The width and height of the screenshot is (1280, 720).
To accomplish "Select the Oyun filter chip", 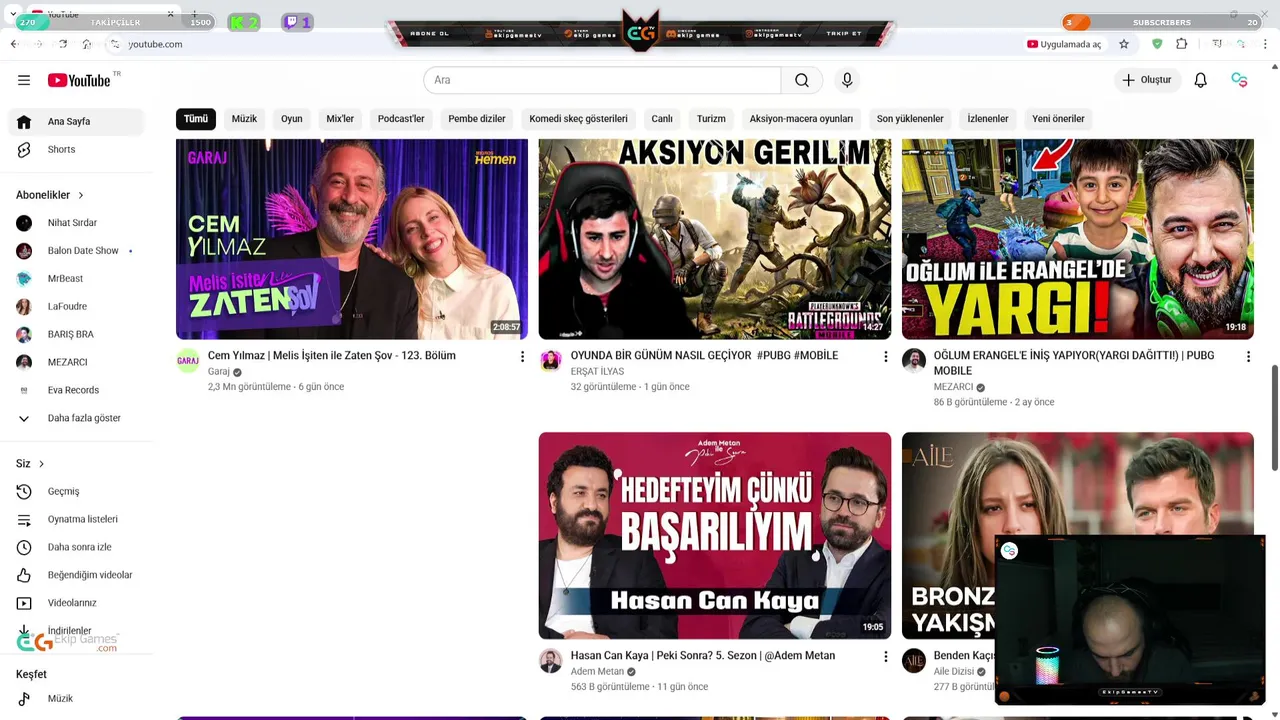I will point(292,118).
